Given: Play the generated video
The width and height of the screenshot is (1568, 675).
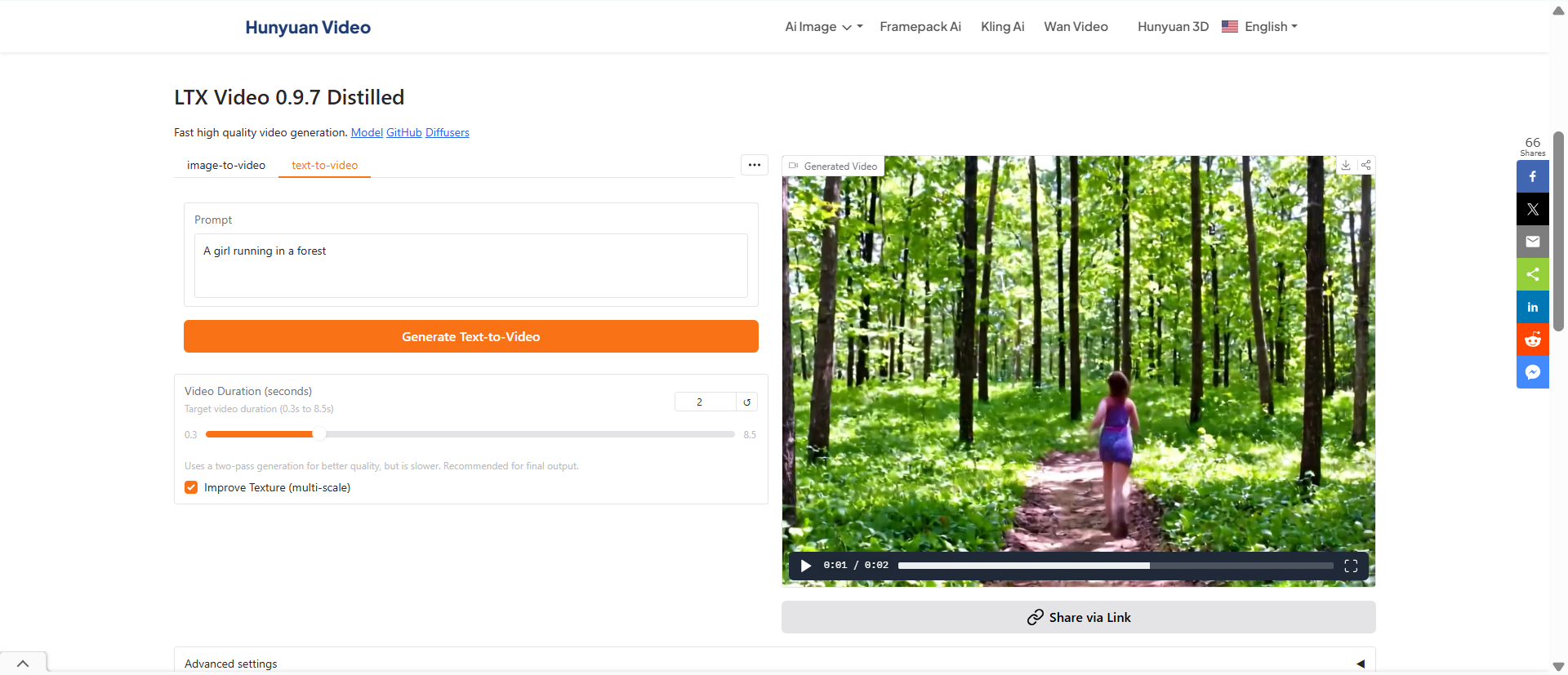Looking at the screenshot, I should [806, 566].
